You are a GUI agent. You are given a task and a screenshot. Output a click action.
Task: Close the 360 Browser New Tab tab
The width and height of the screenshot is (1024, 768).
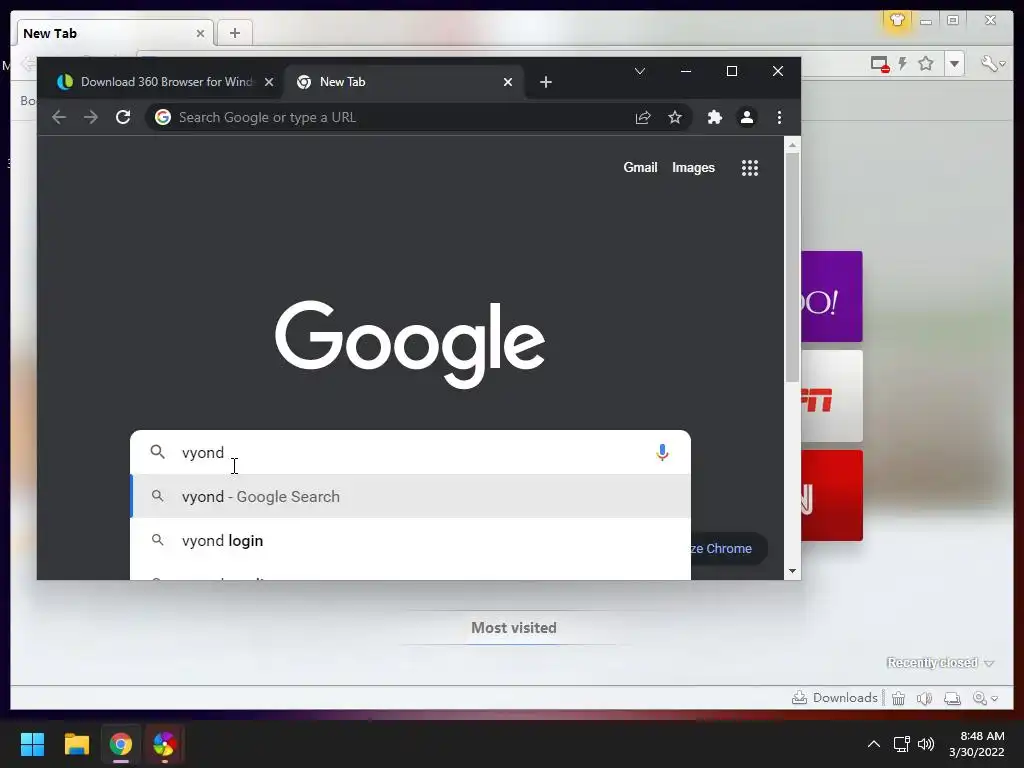point(200,33)
